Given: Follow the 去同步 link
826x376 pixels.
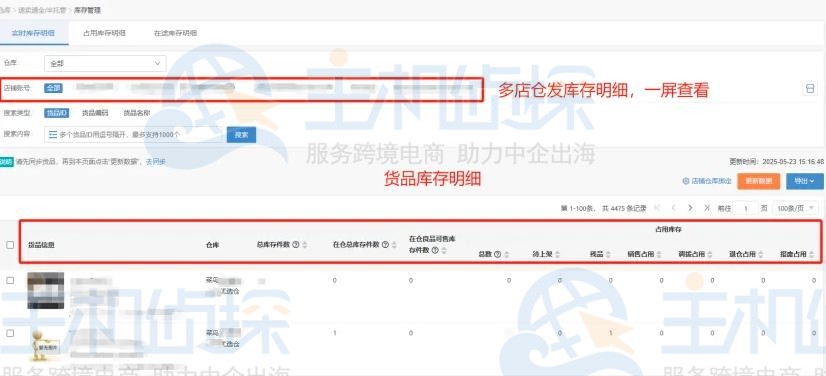Looking at the screenshot, I should [x=156, y=162].
